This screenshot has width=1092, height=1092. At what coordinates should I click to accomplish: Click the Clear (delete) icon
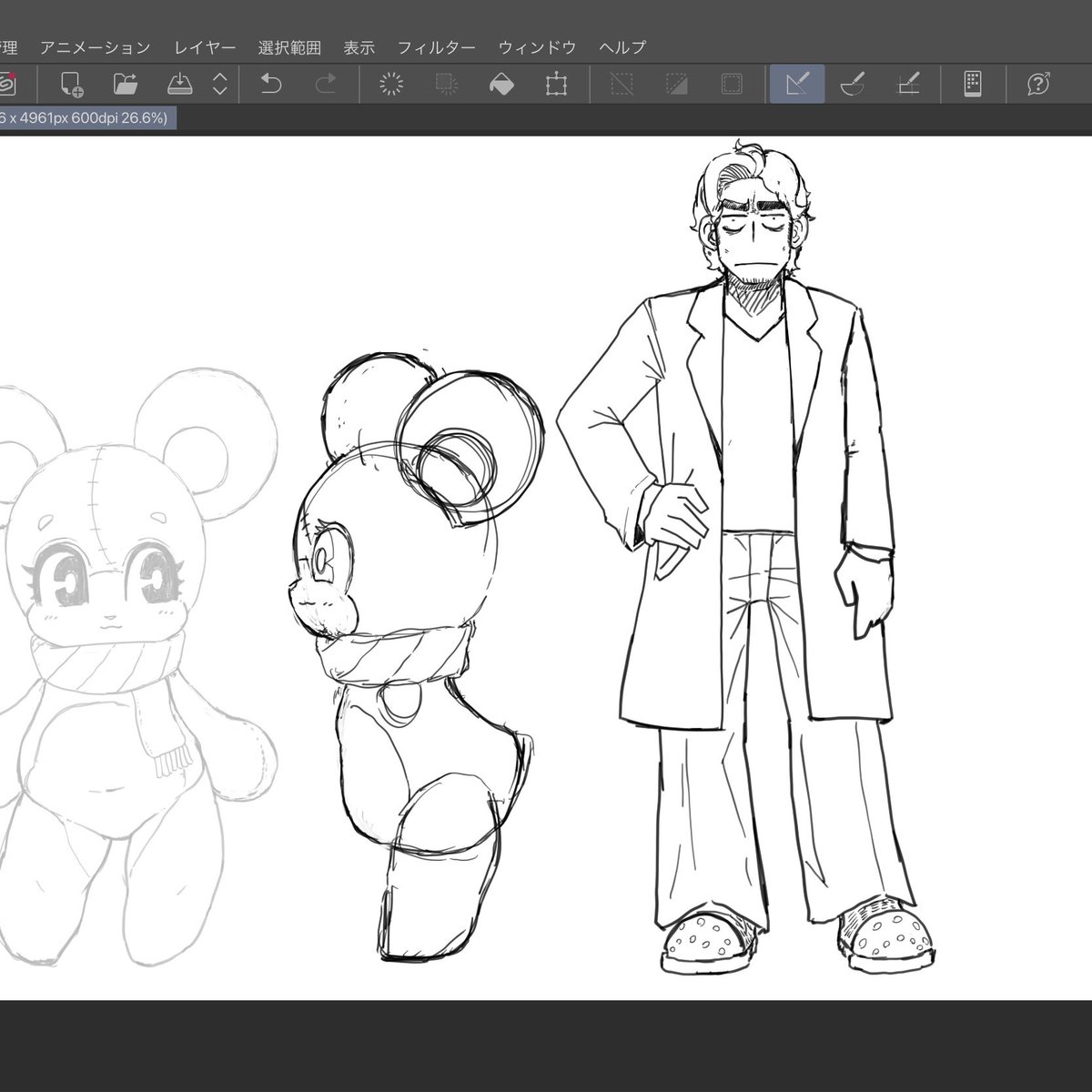click(391, 85)
